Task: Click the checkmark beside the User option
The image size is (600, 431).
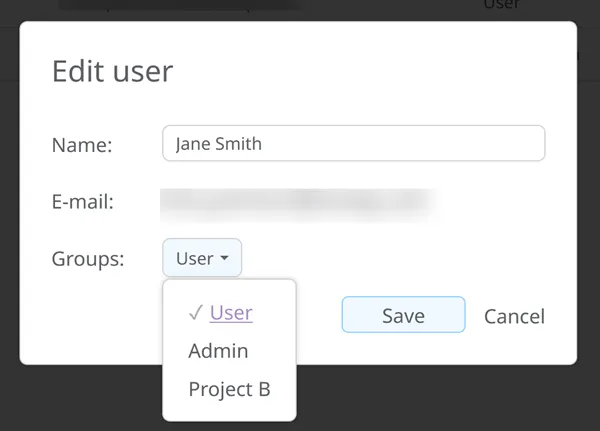Action: click(x=195, y=313)
